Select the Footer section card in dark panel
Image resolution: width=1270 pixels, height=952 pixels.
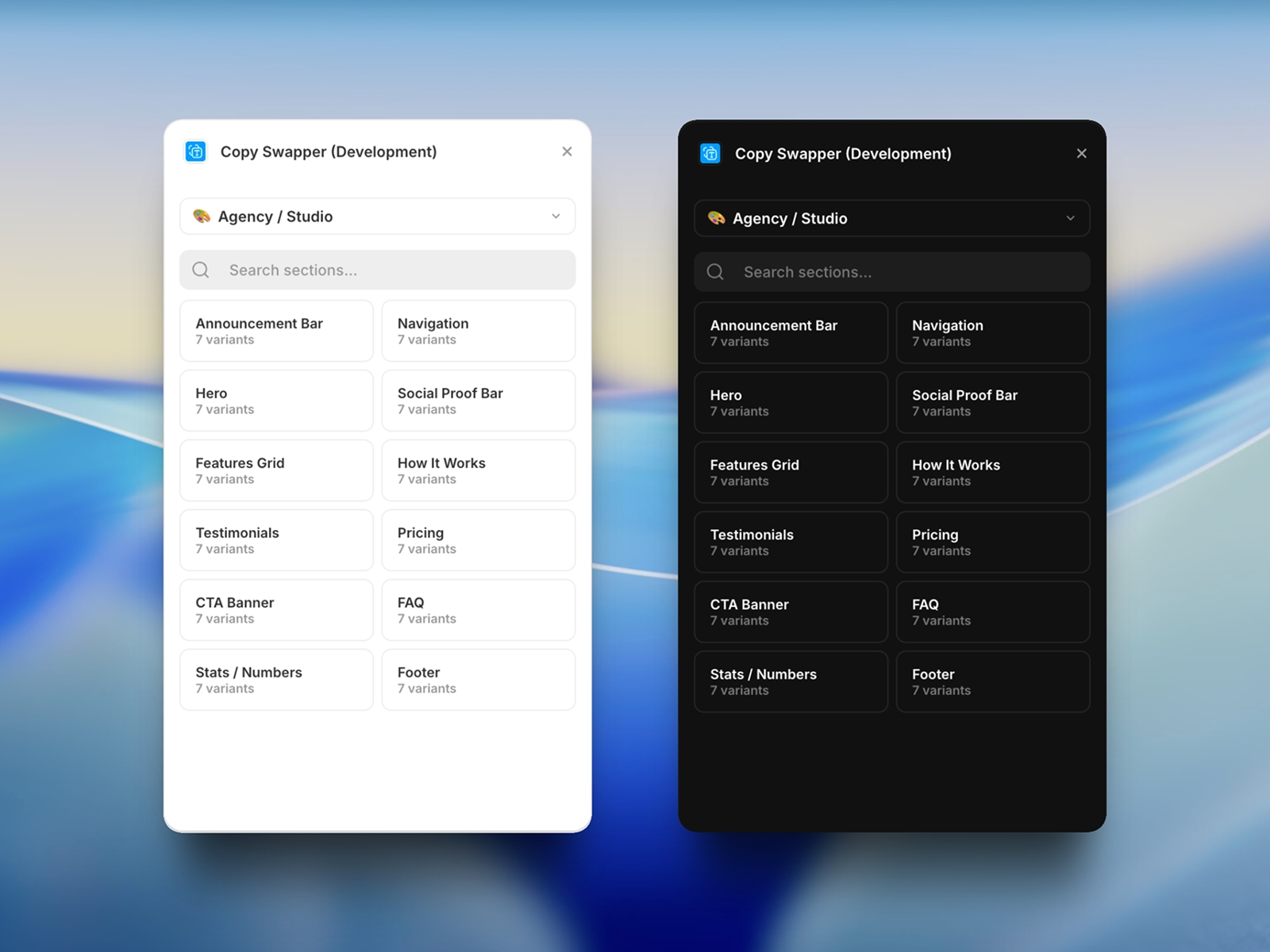coord(993,681)
